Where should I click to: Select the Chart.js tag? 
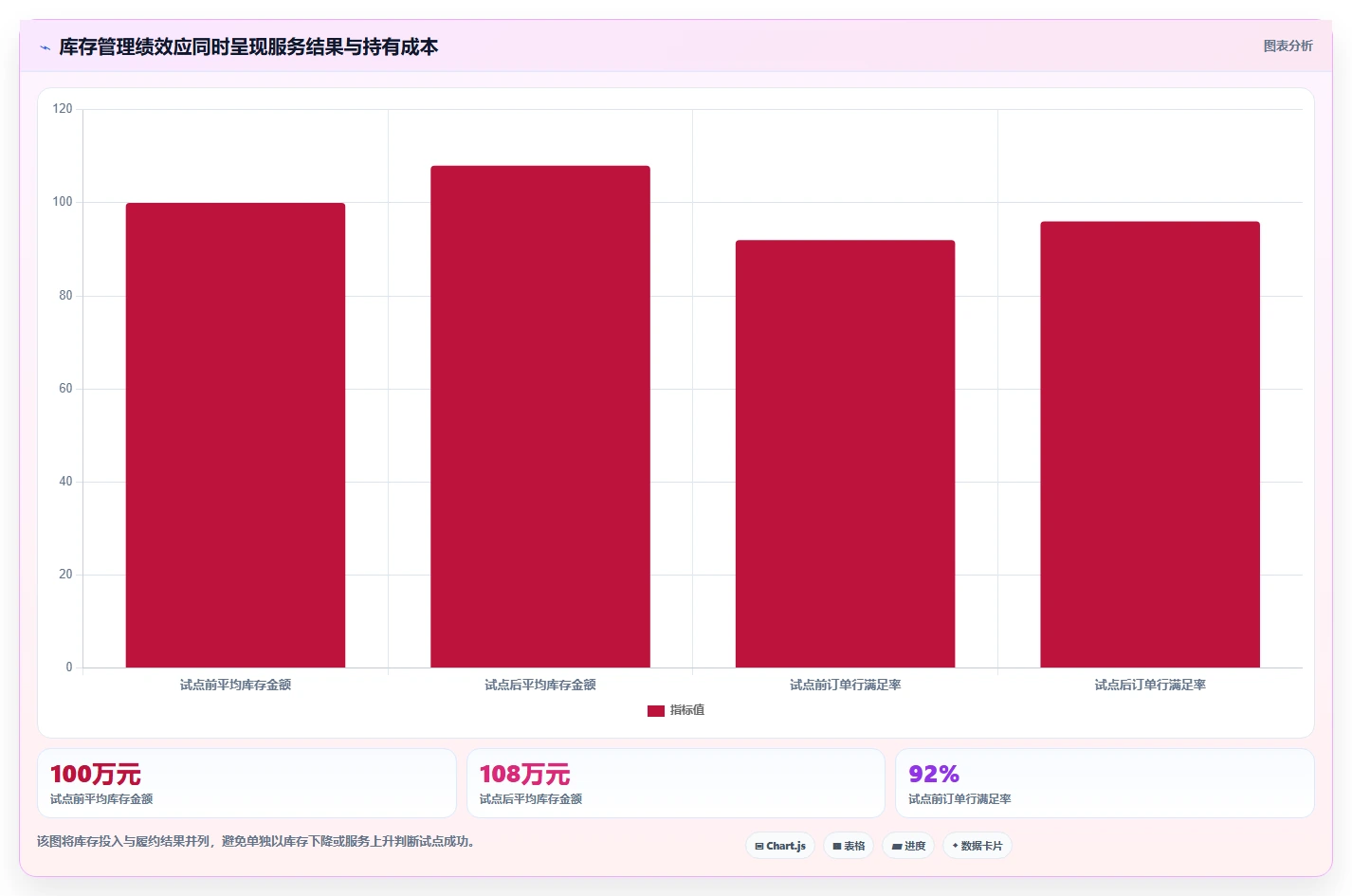pos(780,846)
